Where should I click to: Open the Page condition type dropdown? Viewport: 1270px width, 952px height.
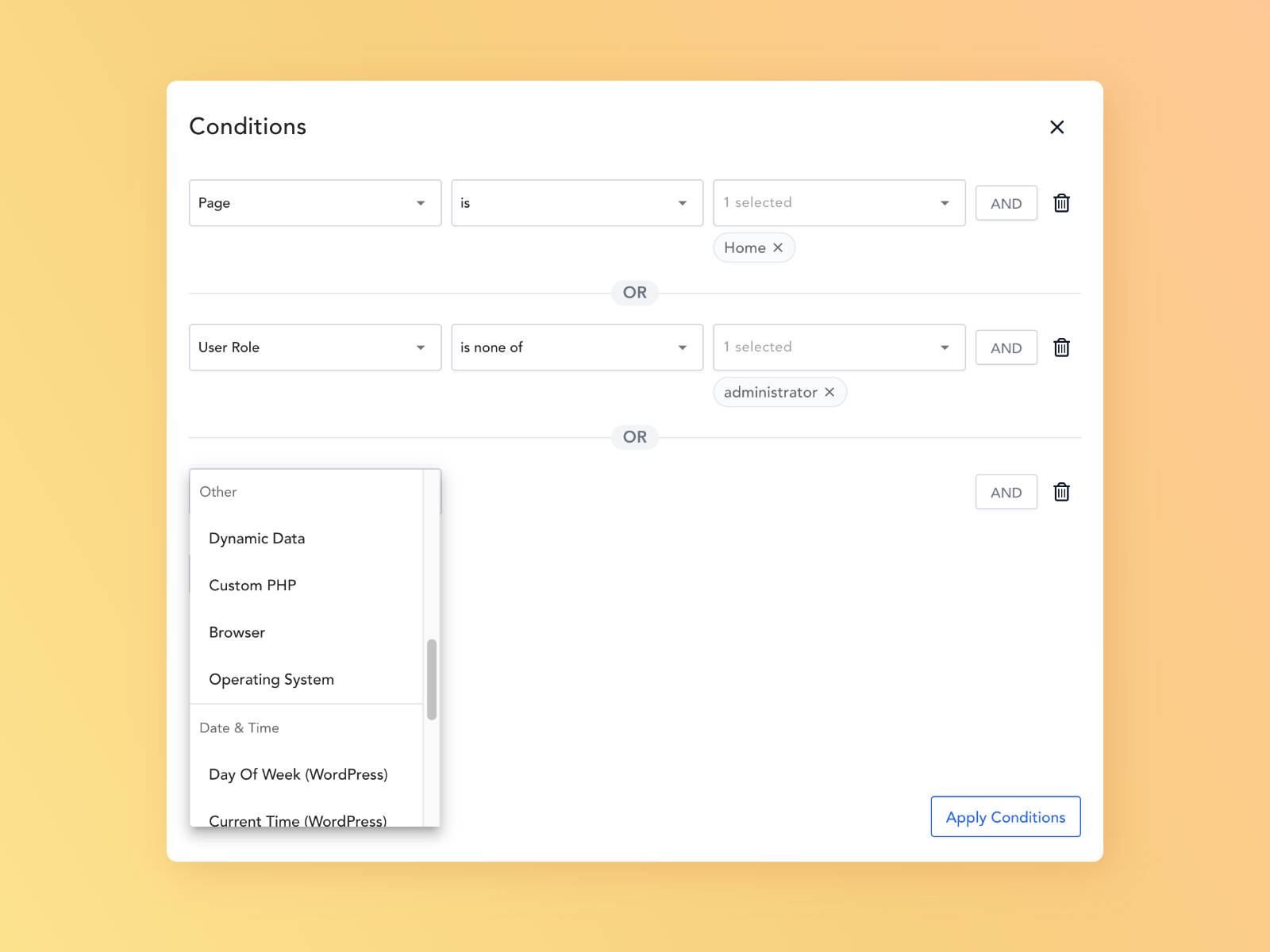tap(315, 203)
